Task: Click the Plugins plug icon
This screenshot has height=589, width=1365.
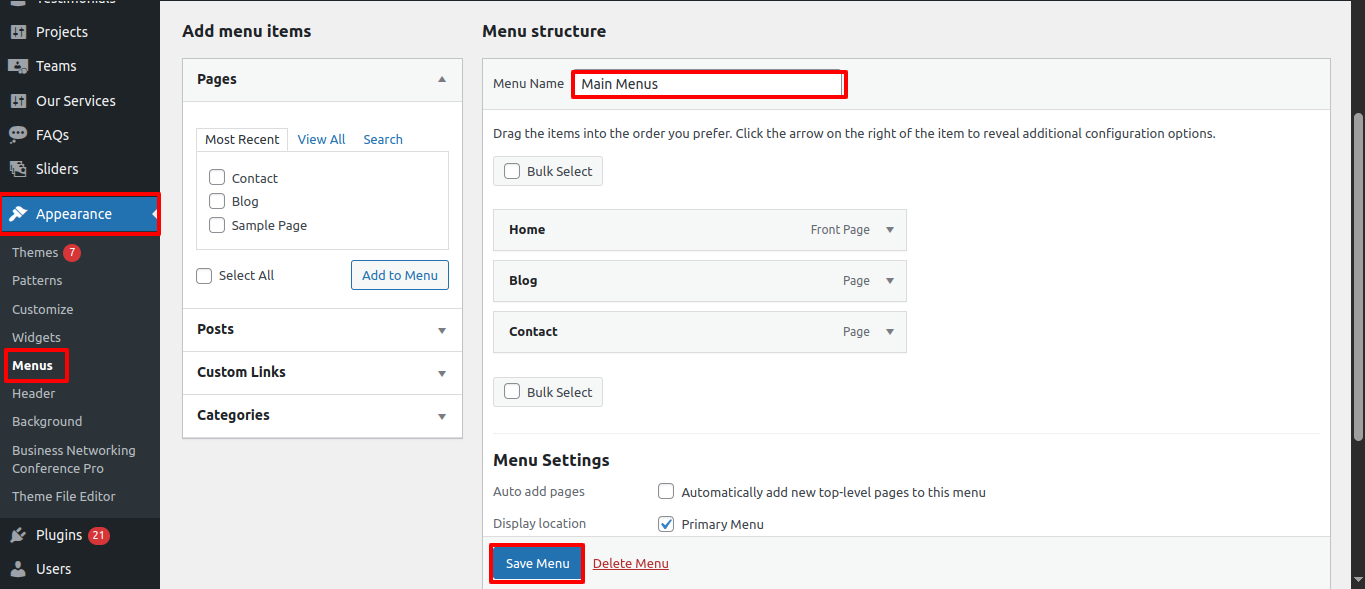Action: pyautogui.click(x=18, y=535)
